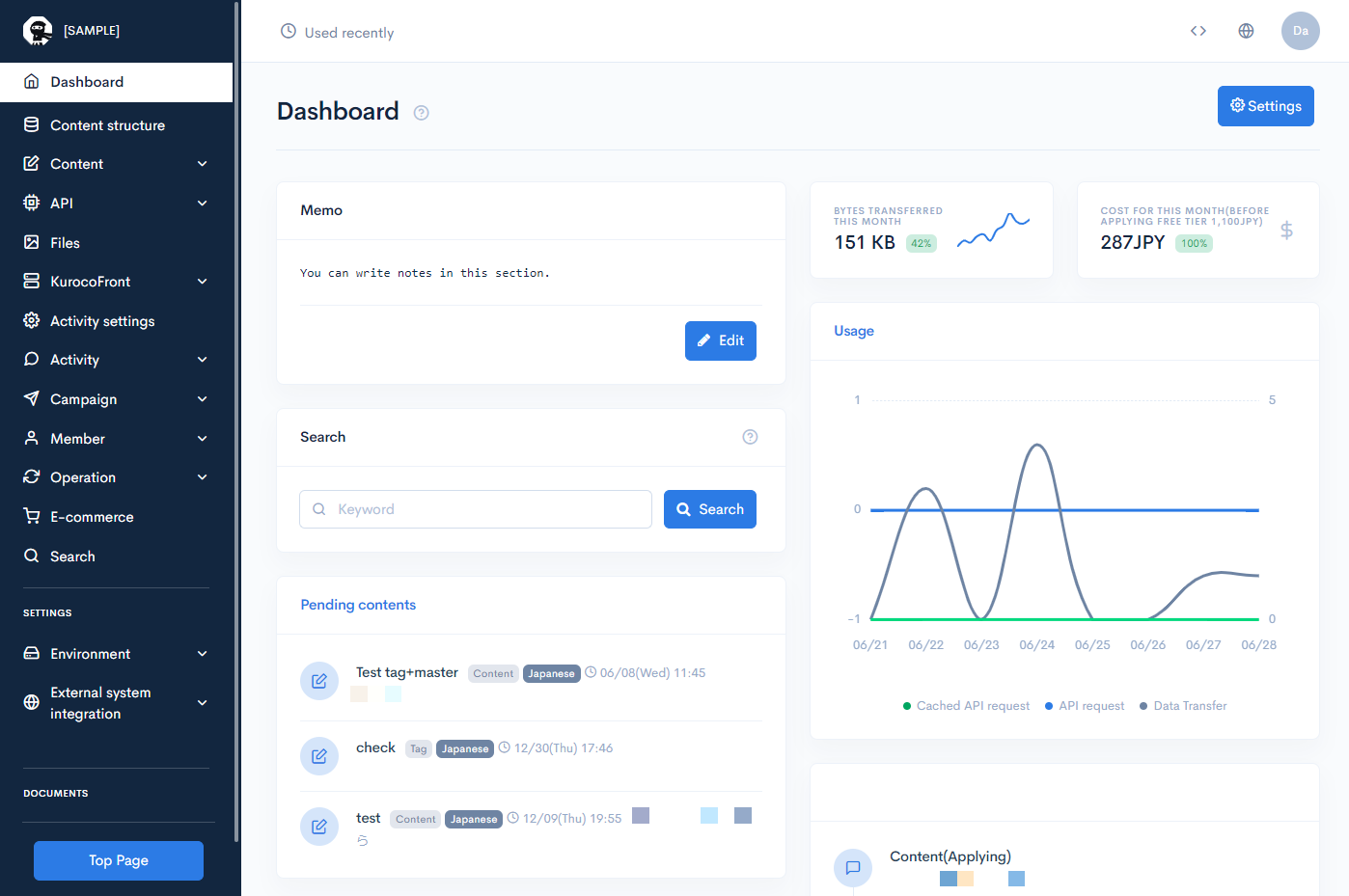Screen dimensions: 1349x896
Task: Open Content structure in the sidebar
Action: (x=116, y=124)
